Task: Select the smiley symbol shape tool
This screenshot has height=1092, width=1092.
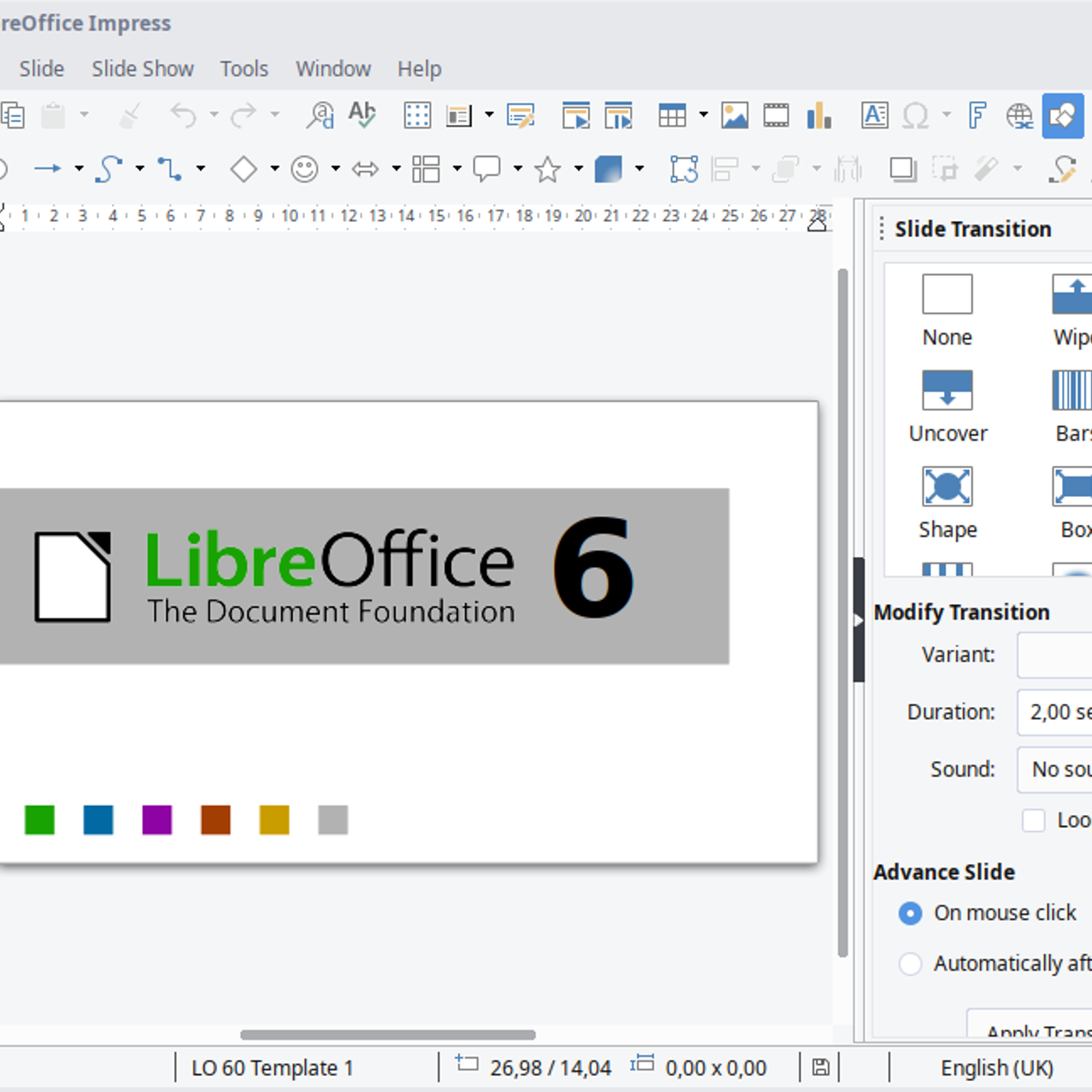Action: (x=304, y=169)
